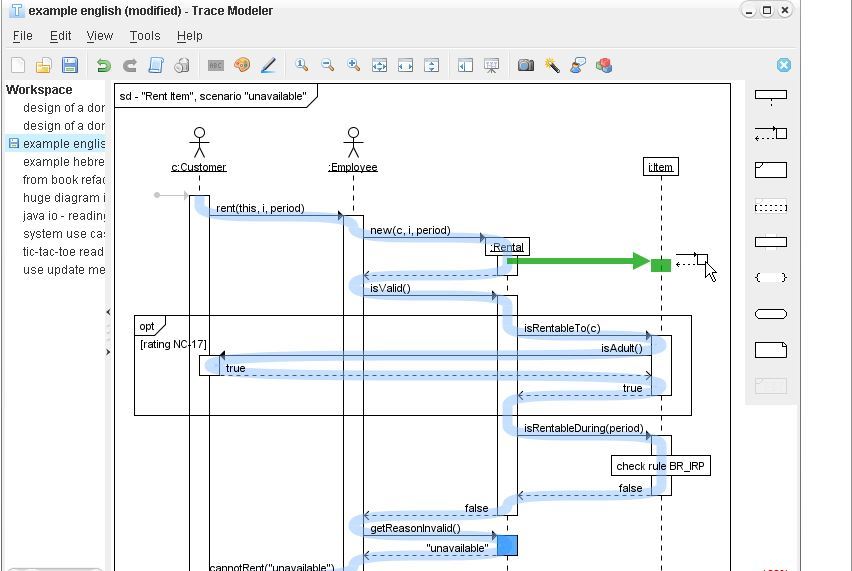Image resolution: width=852 pixels, height=571 pixels.
Task: Click the presentation mode screen icon
Action: tap(491, 66)
